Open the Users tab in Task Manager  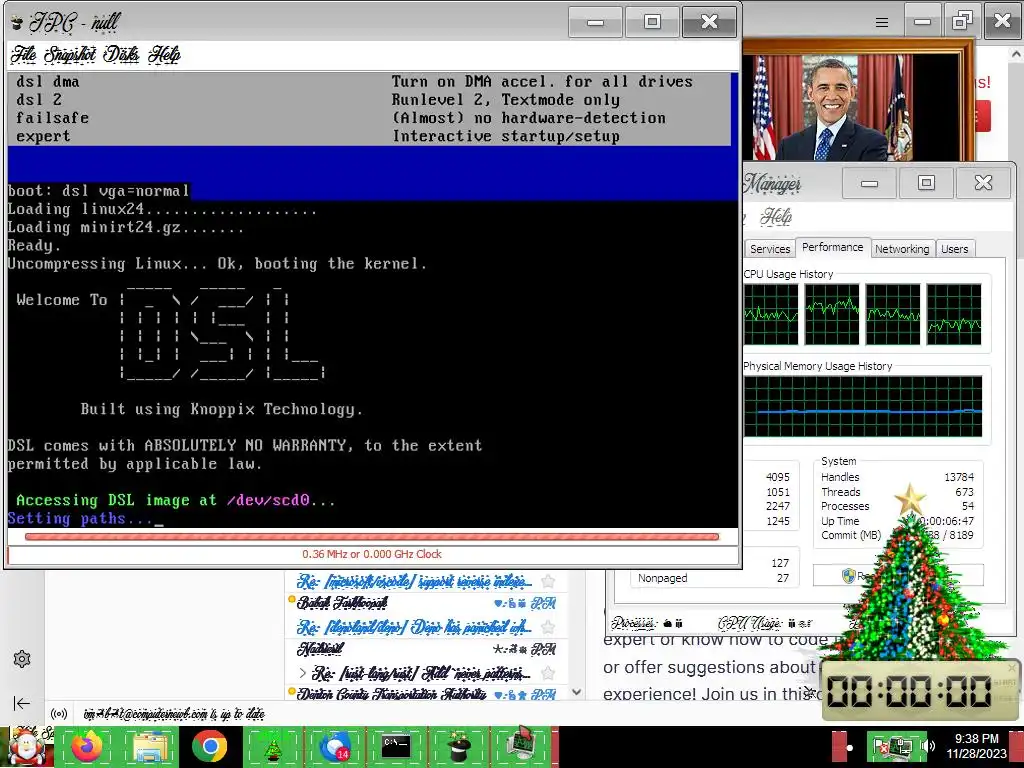[x=954, y=249]
